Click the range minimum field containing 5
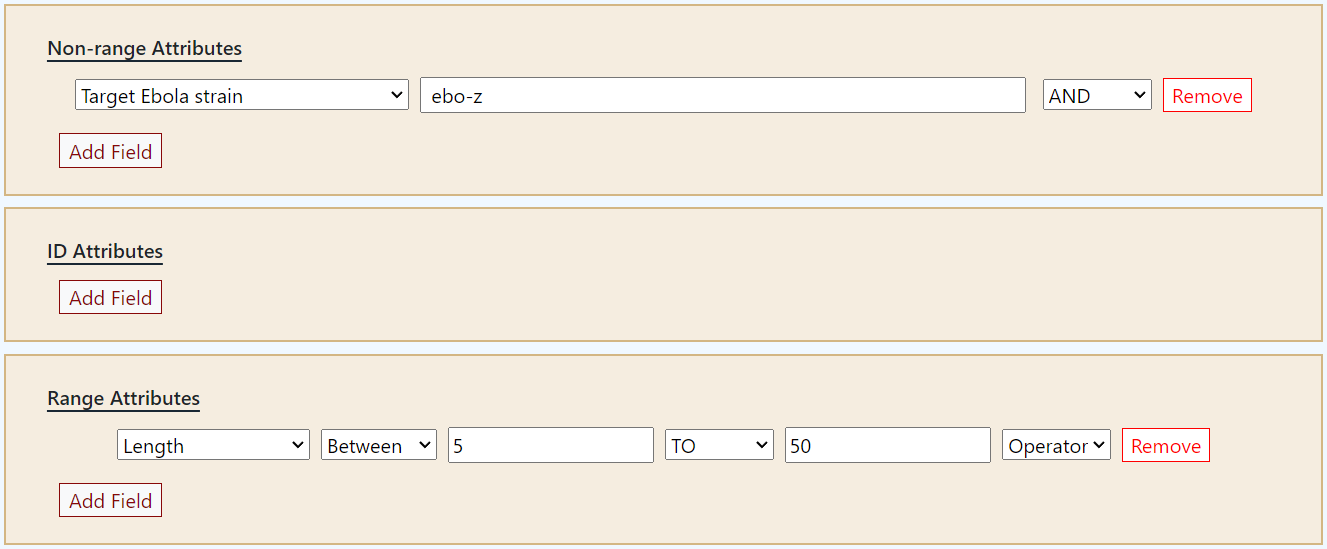This screenshot has width=1327, height=549. tap(550, 446)
